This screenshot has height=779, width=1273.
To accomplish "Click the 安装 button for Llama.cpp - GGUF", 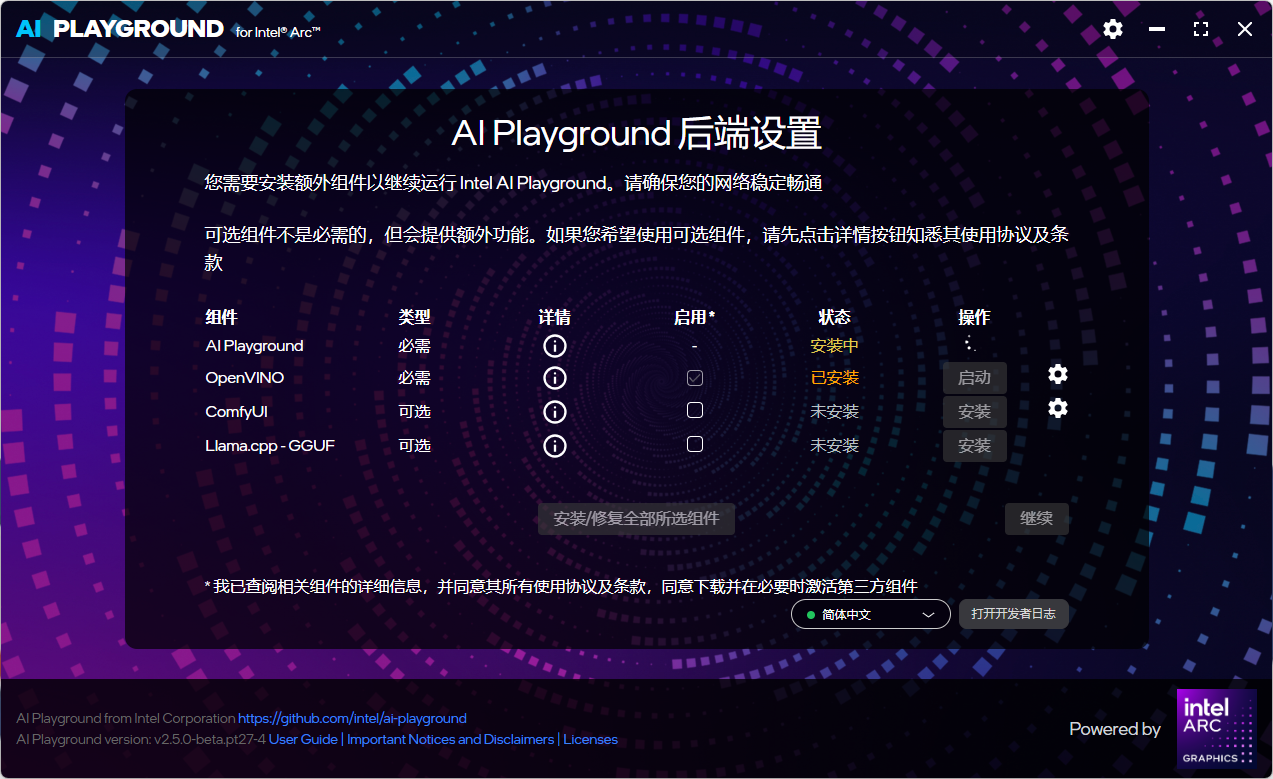I will (974, 445).
